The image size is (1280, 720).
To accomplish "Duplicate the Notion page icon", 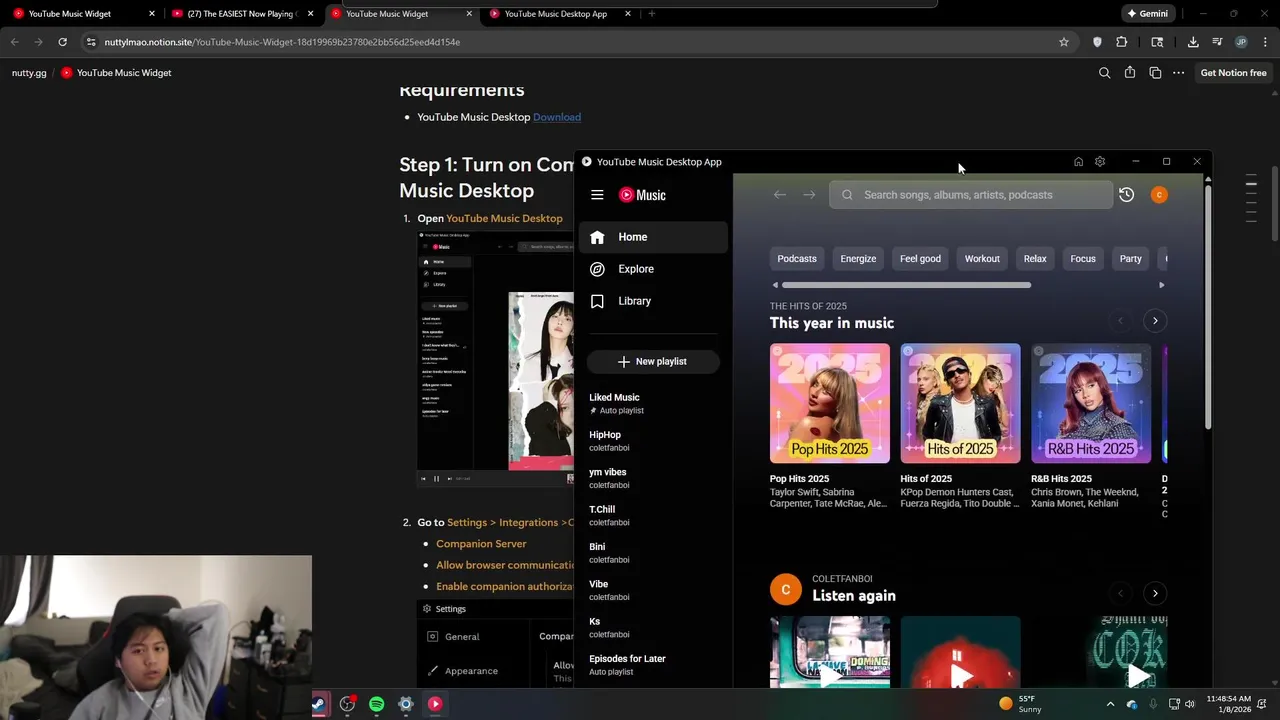I will click(x=1155, y=73).
